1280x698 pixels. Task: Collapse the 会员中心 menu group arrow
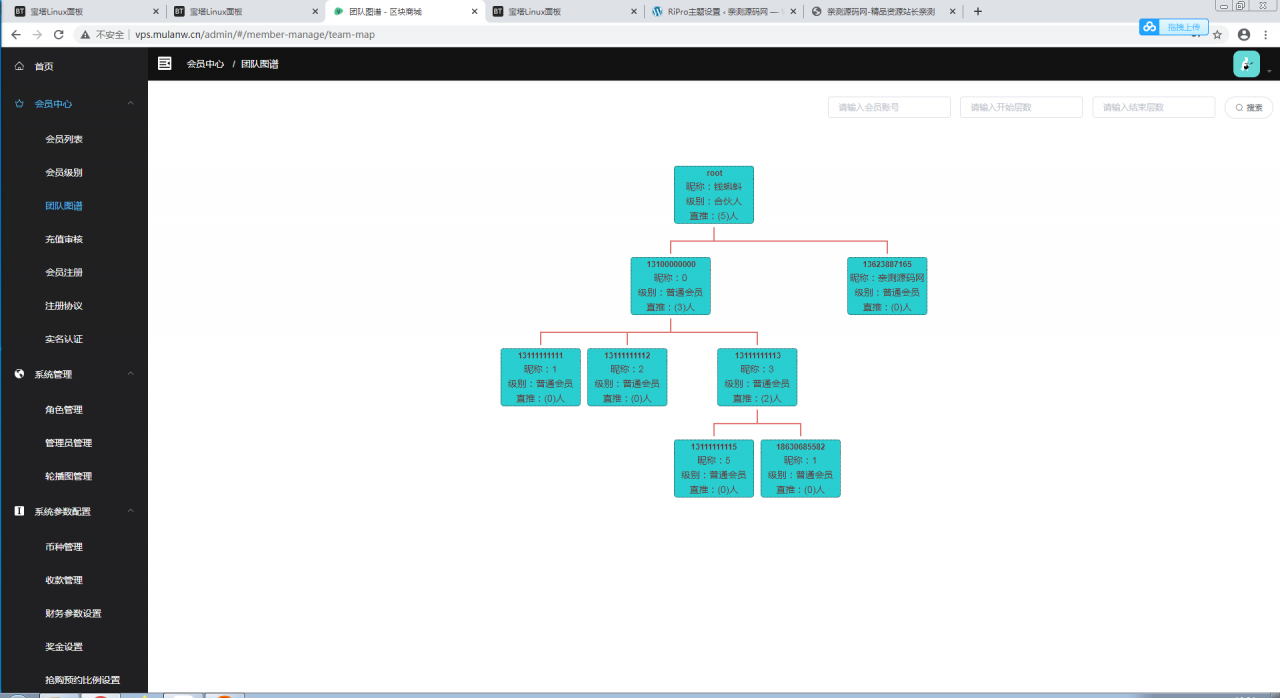[130, 103]
